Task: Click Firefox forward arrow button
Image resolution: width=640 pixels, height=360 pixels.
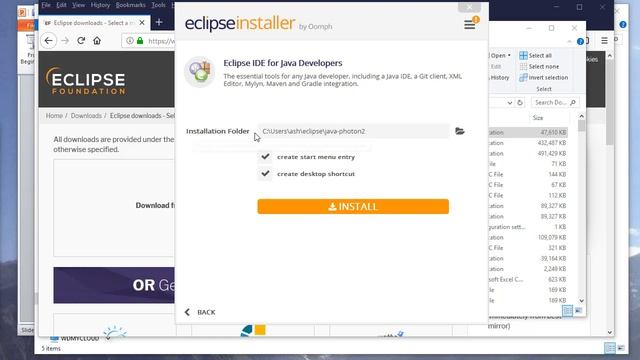Action: 65,41
